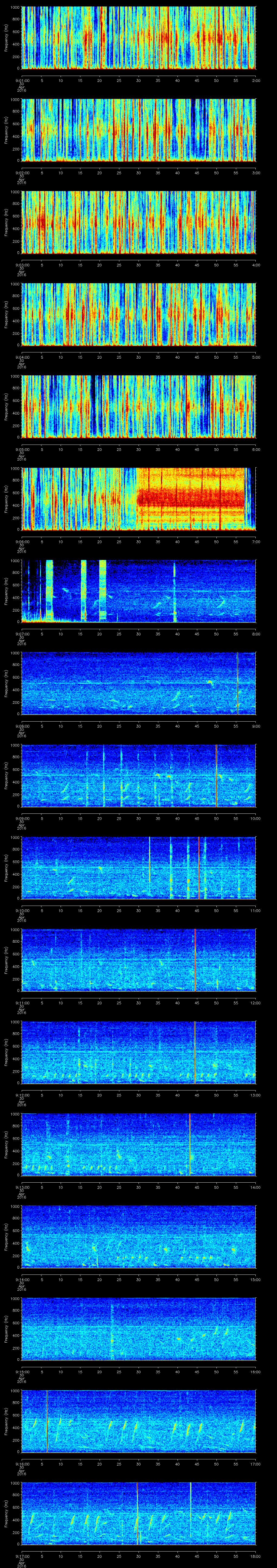Select the 9:13:00 time axis label

click(x=22, y=1187)
